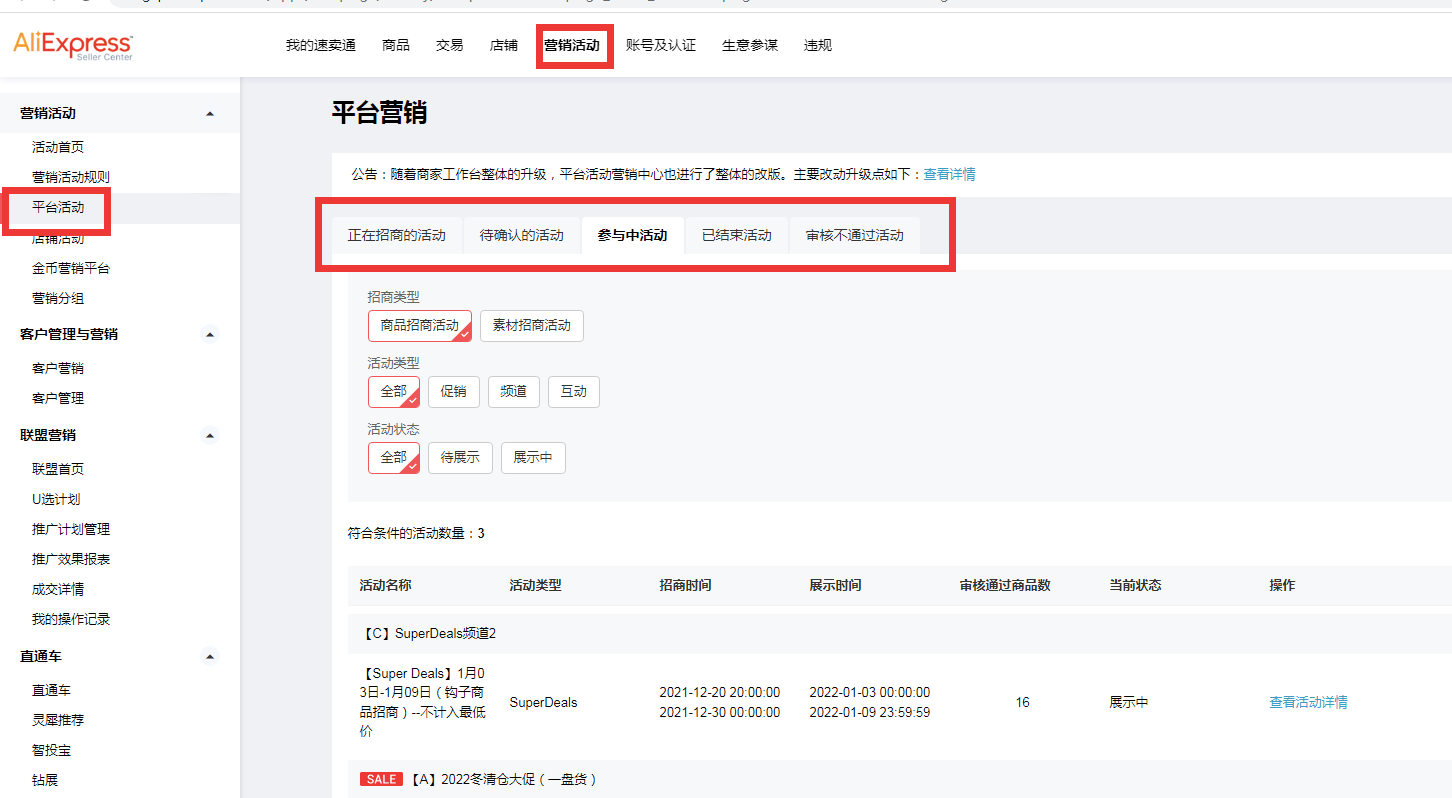The height and width of the screenshot is (798, 1452).
Task: Click the 展示时间 column header
Action: point(836,585)
